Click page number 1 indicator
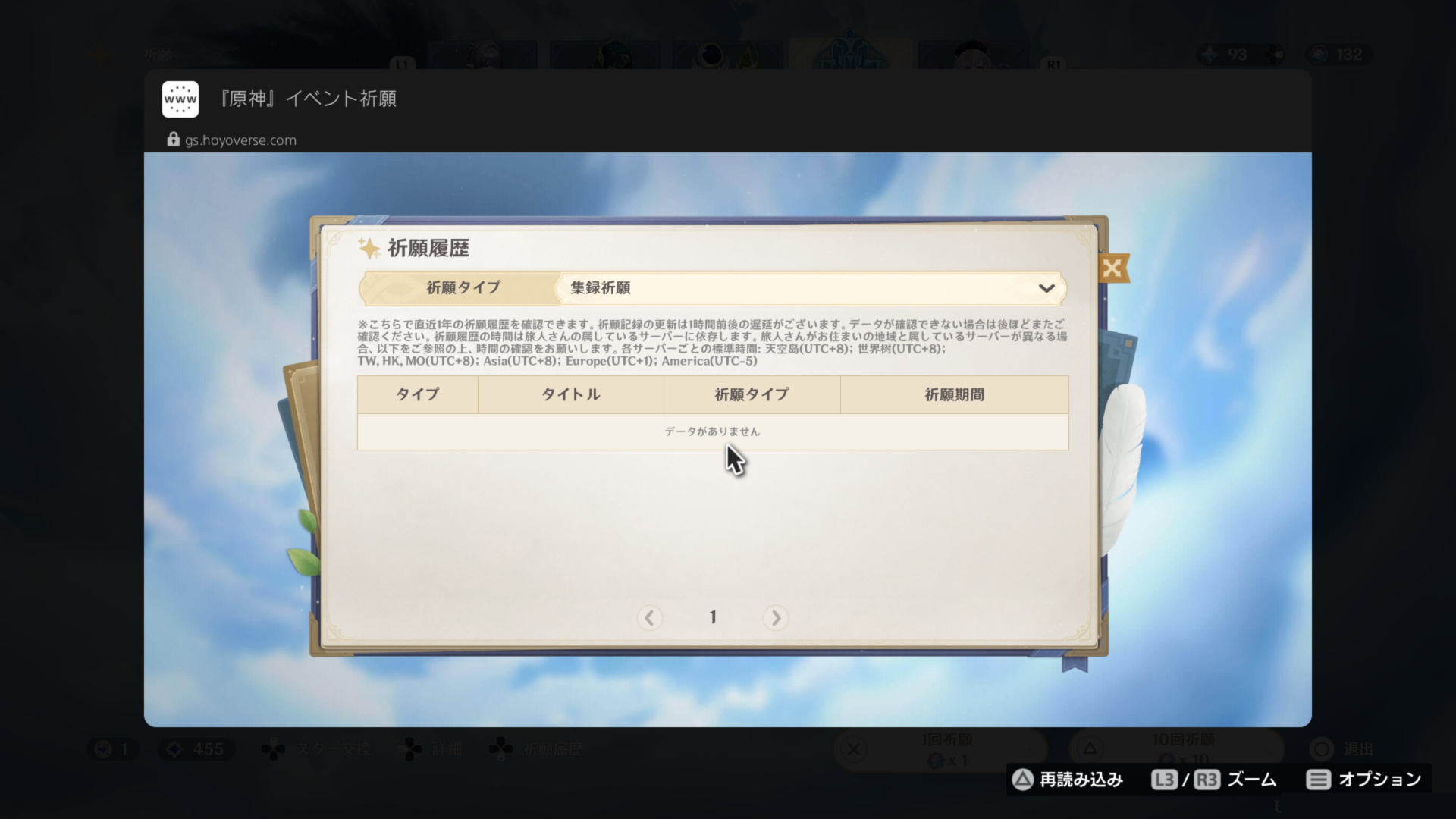 point(713,617)
